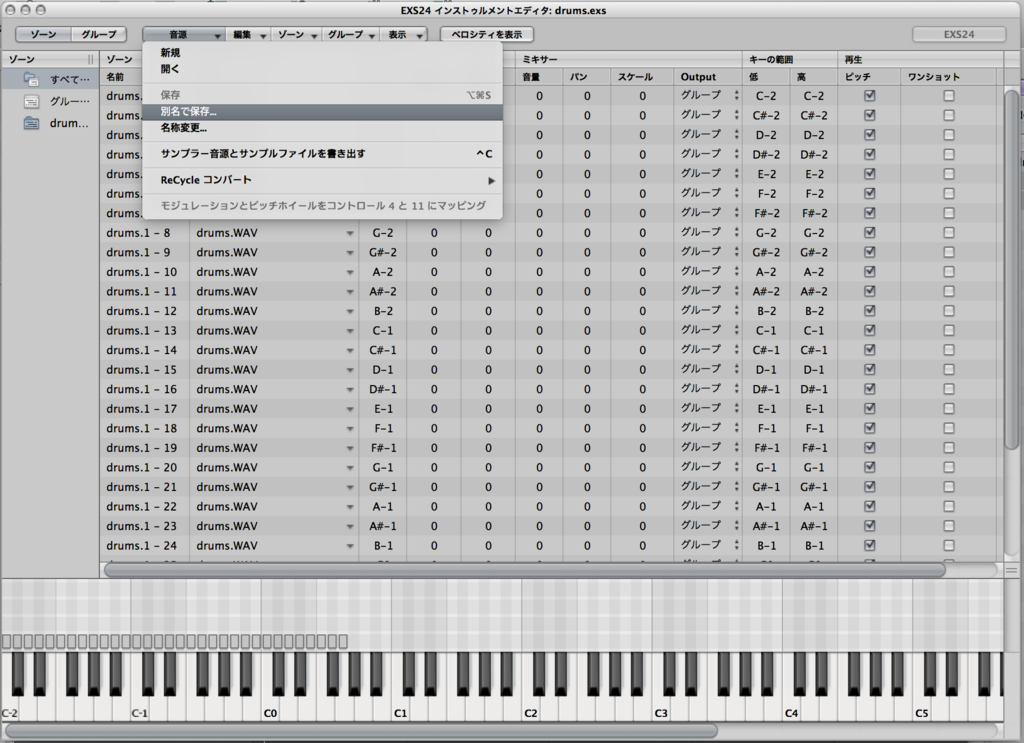Click the 音量 column header
The image size is (1024, 743).
click(539, 77)
